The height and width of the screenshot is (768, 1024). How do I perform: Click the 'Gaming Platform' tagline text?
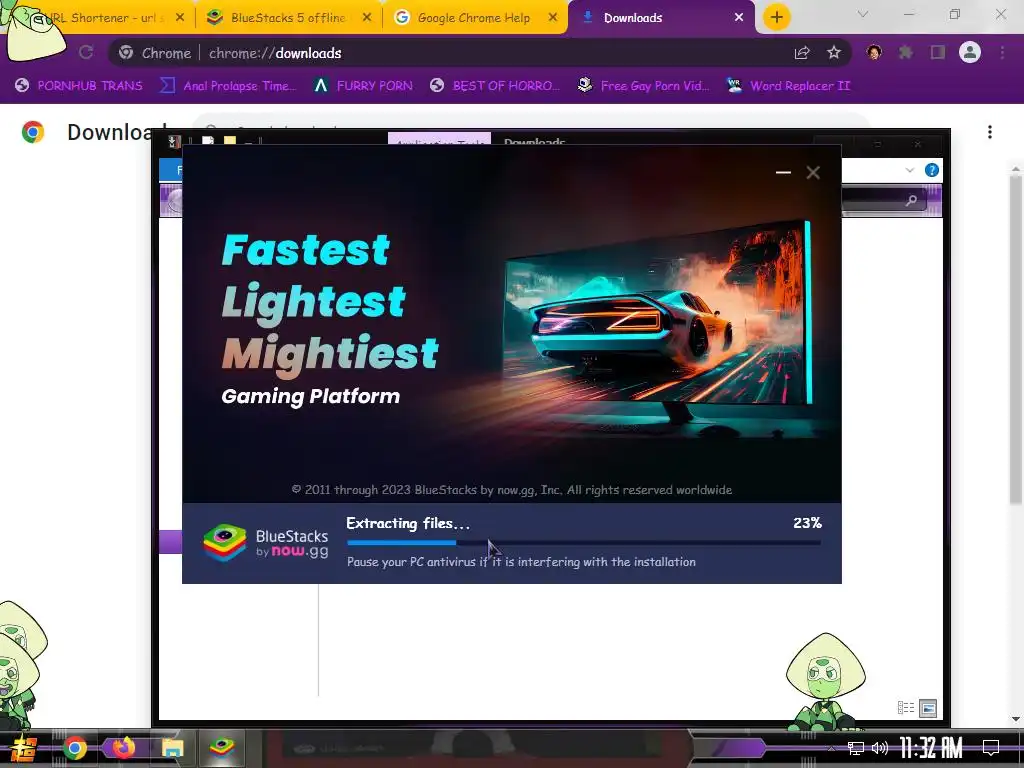(311, 396)
